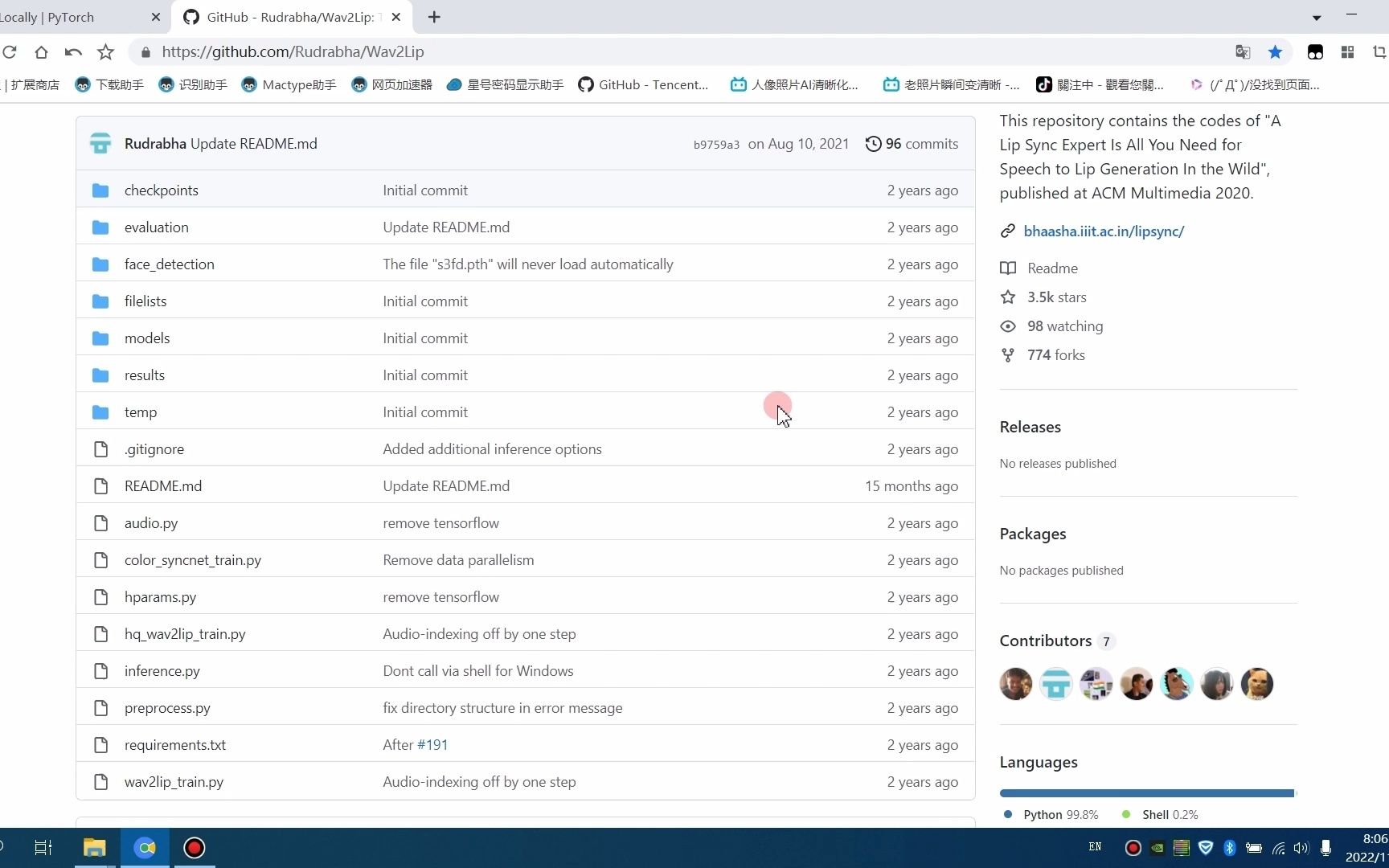Expand the tab list dropdown arrow
The height and width of the screenshot is (868, 1389).
click(x=1317, y=18)
